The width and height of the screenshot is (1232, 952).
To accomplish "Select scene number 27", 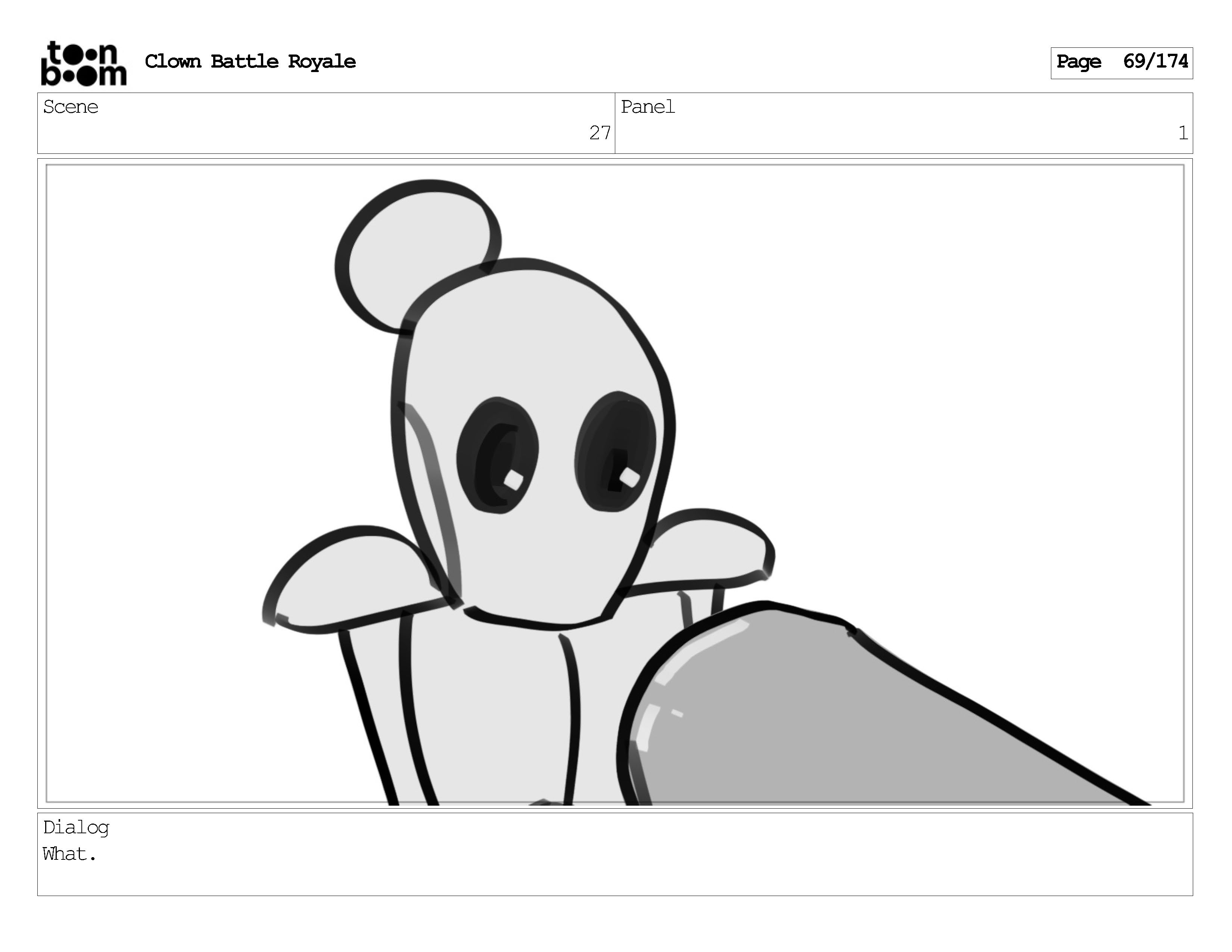I will pyautogui.click(x=600, y=133).
